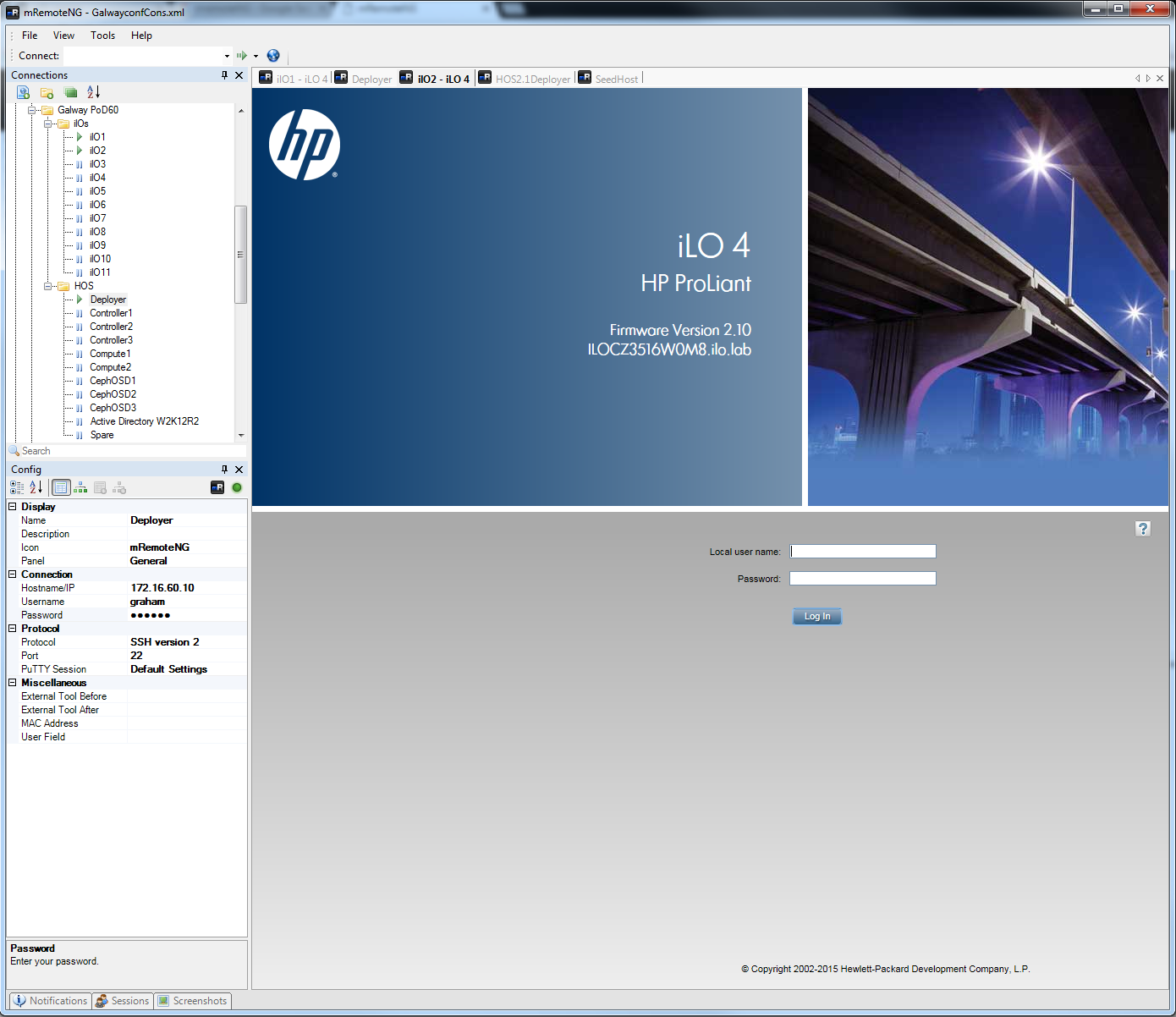Open the Screenshots panel tab
1176x1017 pixels.
193,1001
